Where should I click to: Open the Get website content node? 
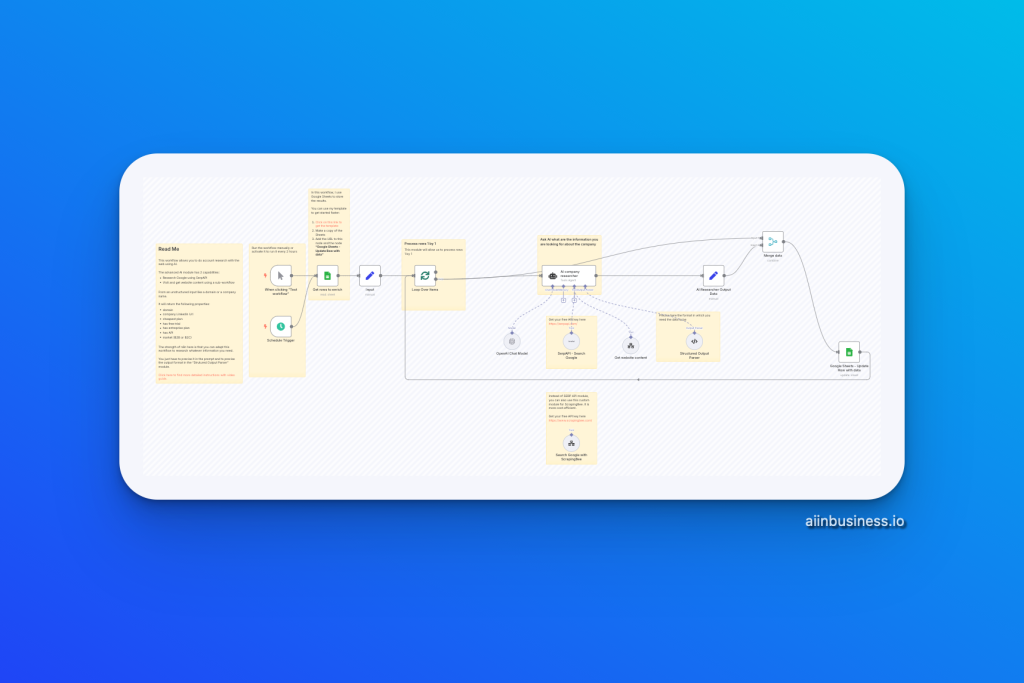(x=631, y=343)
